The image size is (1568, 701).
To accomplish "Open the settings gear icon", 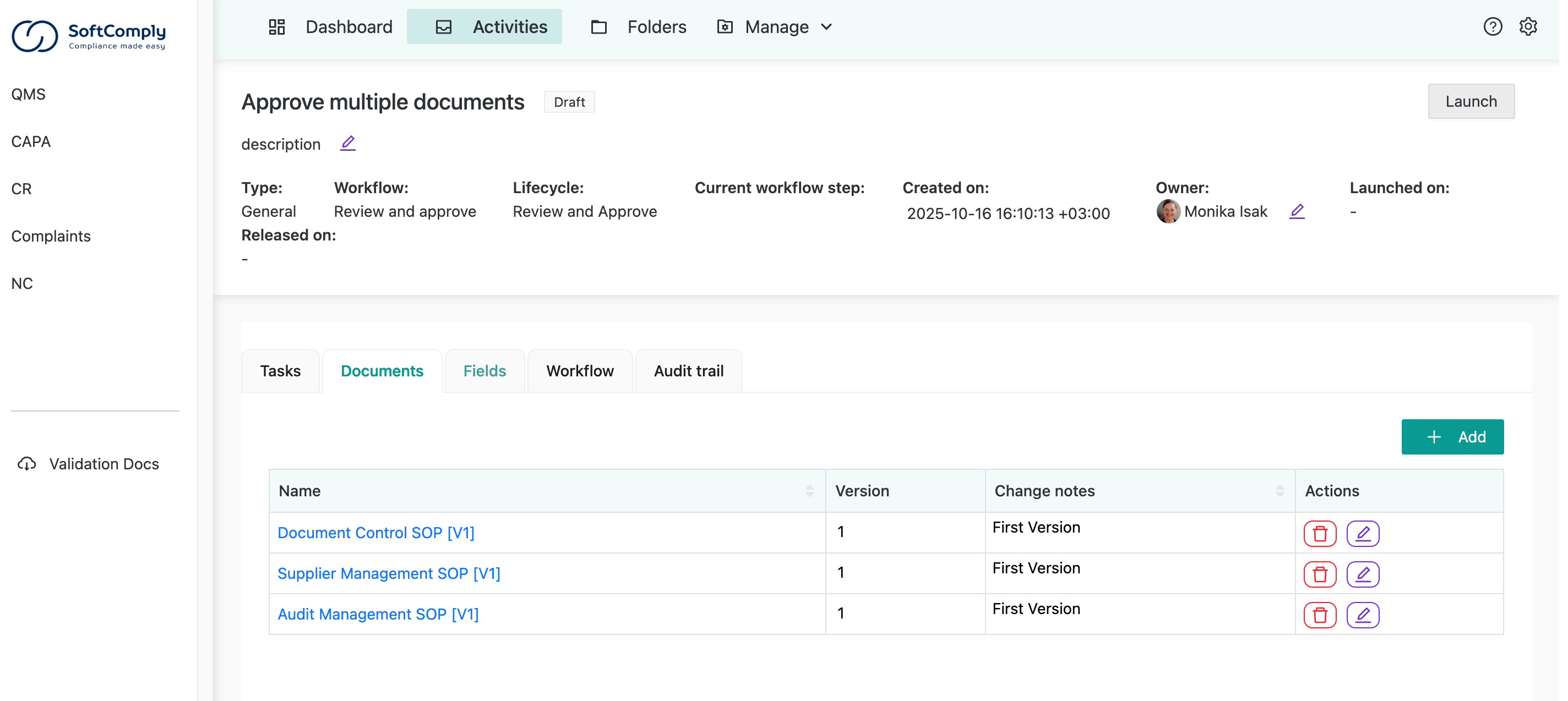I will [x=1527, y=27].
